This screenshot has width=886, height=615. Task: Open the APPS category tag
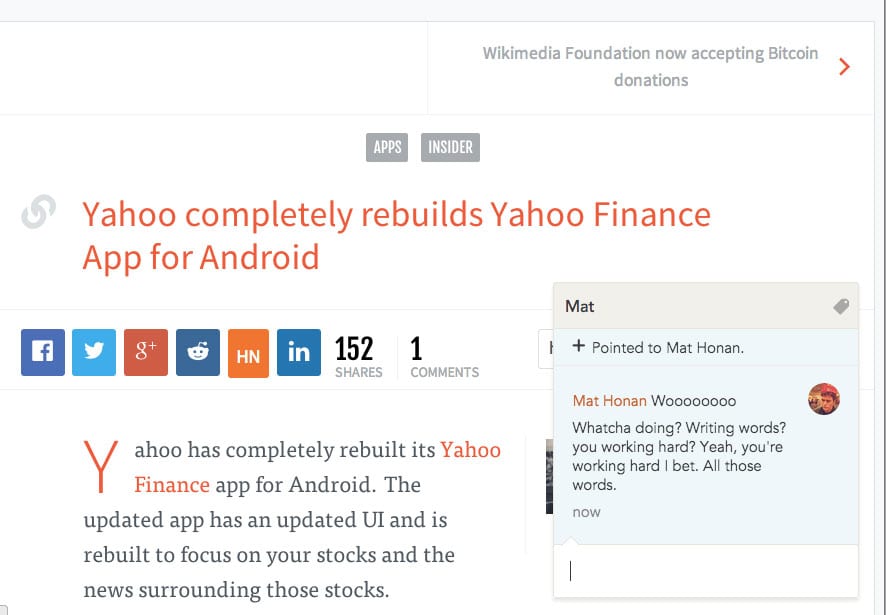pos(387,148)
